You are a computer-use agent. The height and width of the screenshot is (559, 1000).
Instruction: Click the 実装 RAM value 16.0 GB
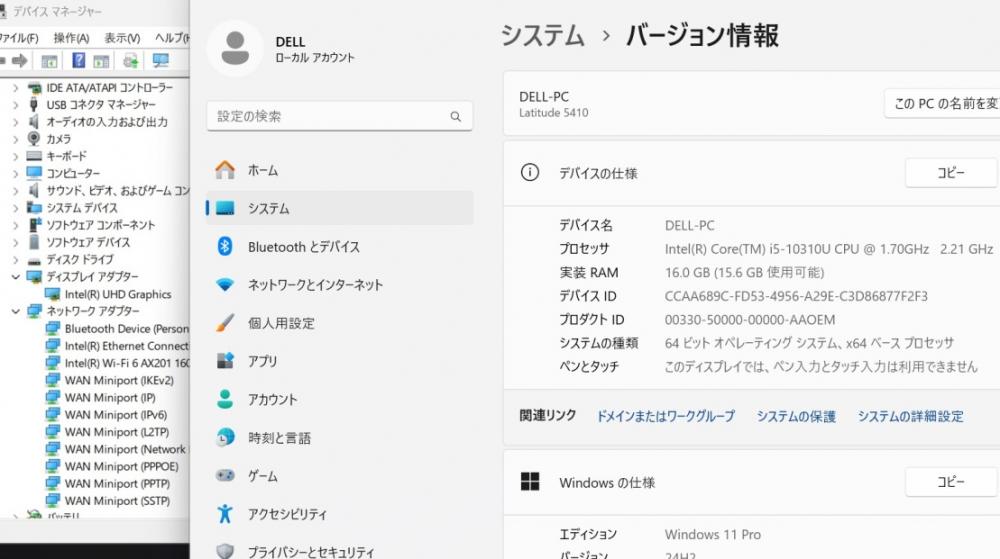coord(744,272)
